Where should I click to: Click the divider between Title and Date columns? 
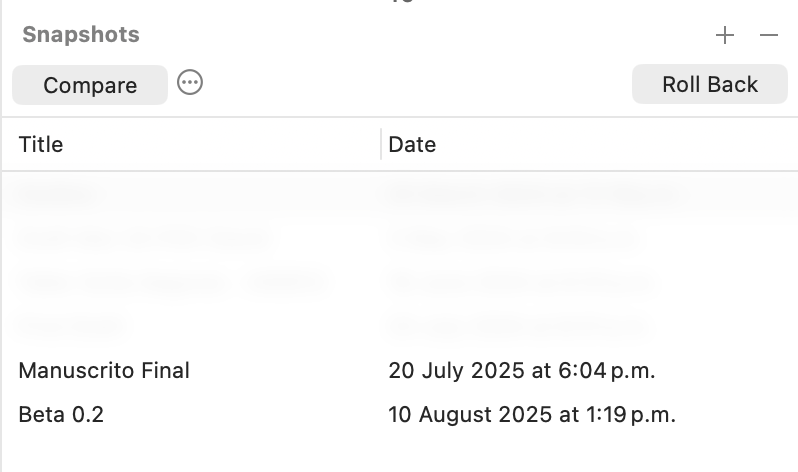point(381,145)
